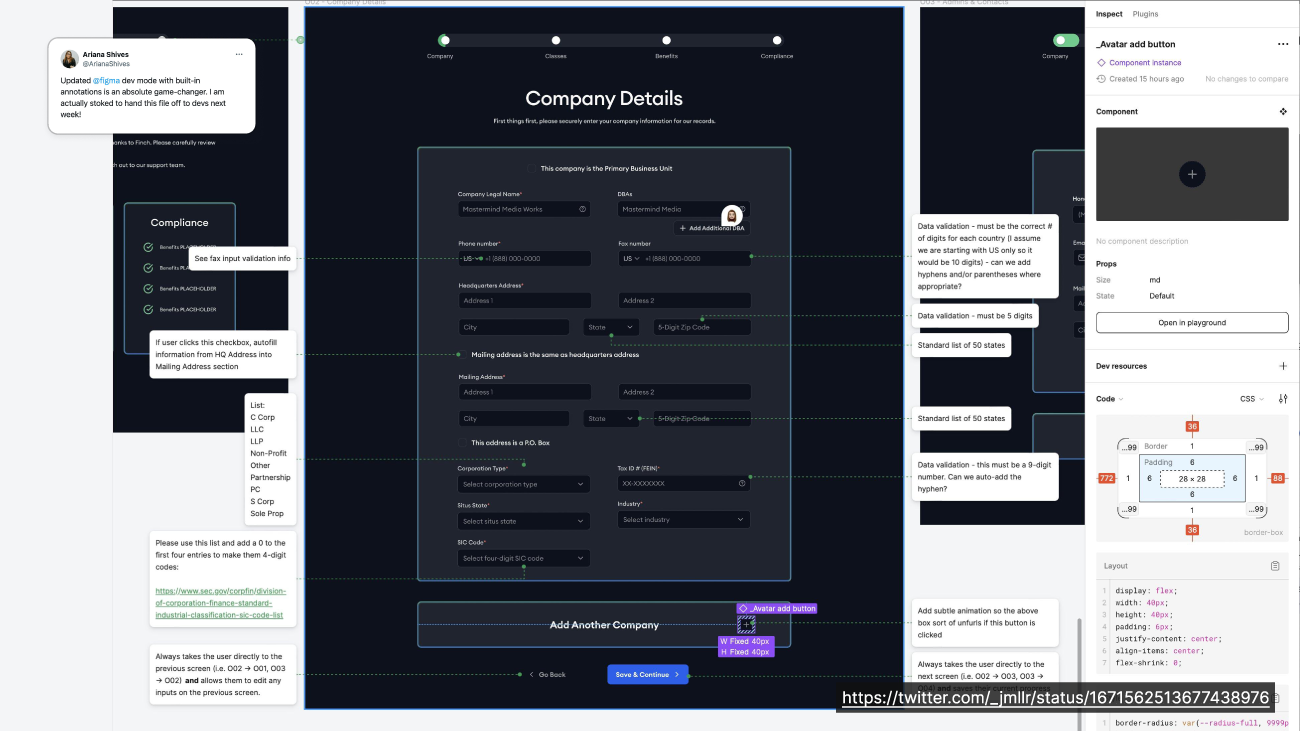Screen dimensions: 1300x731
Task: Click the history clock icon beside Created 15 hours ago
Action: [x=1101, y=79]
